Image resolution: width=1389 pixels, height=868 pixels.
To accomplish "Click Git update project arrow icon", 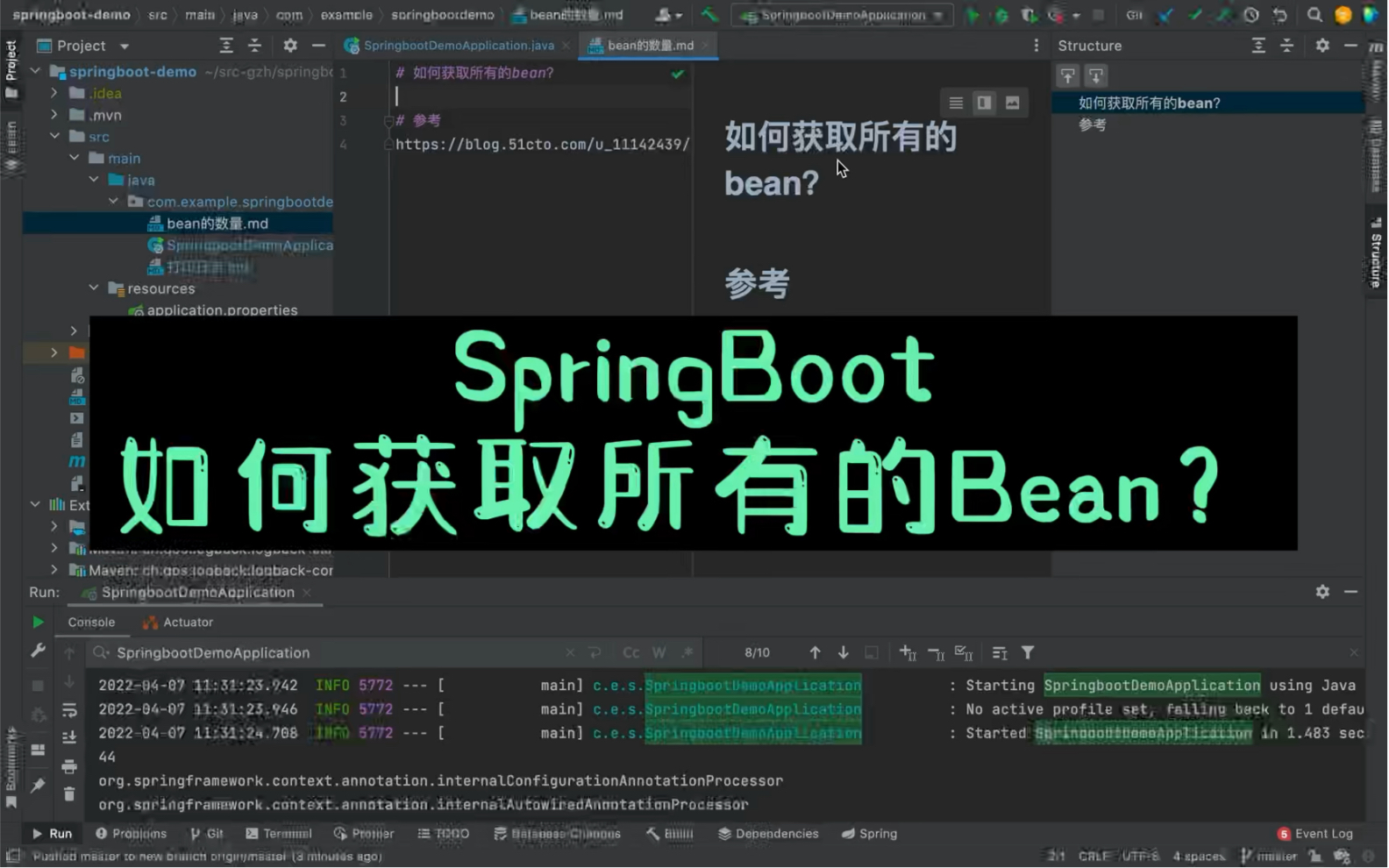I will (1165, 15).
